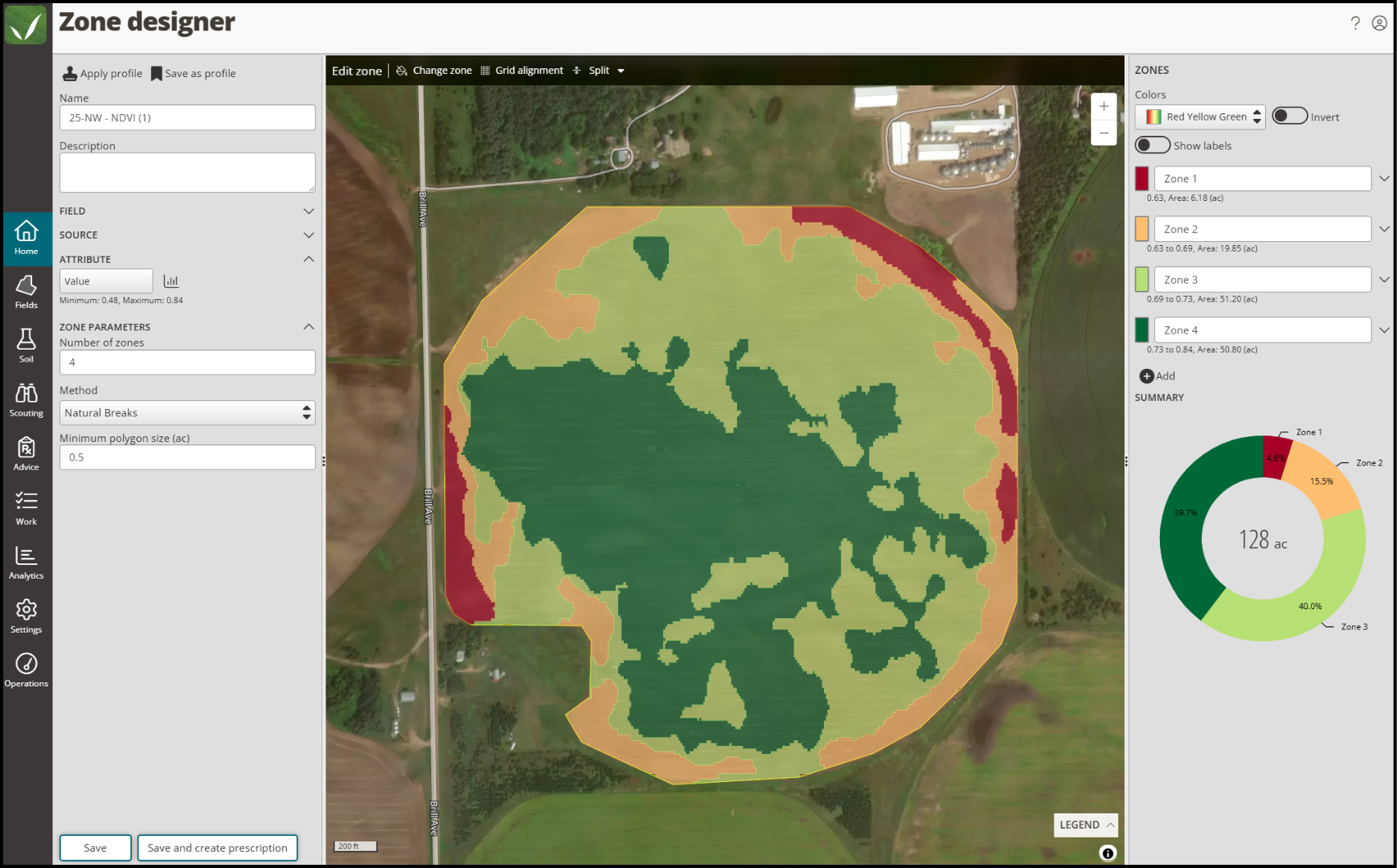Screen dimensions: 1397x868
Task: Toggle the Show labels switch
Action: point(1152,145)
